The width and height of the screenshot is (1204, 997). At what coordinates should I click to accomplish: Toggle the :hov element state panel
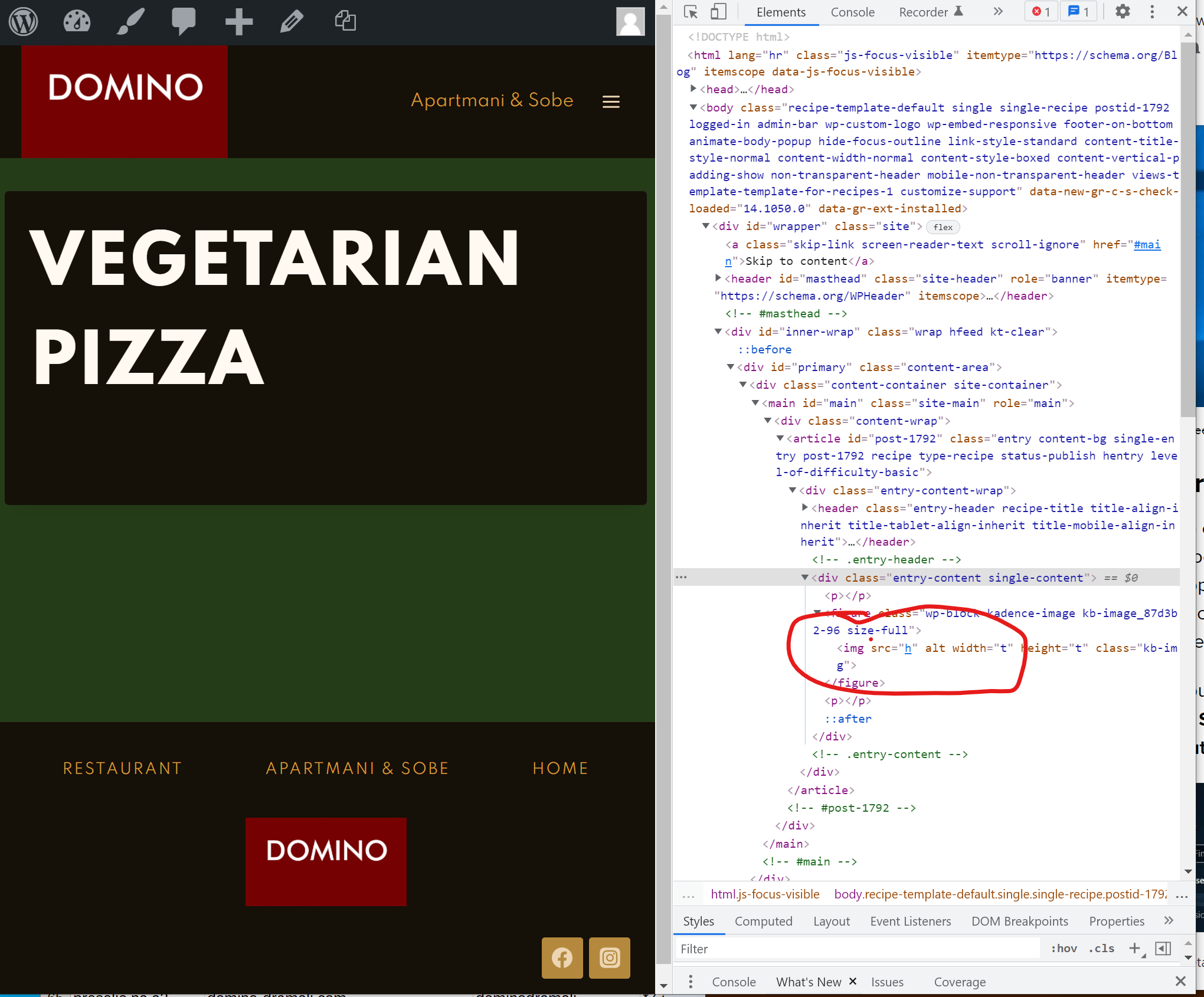point(1064,949)
